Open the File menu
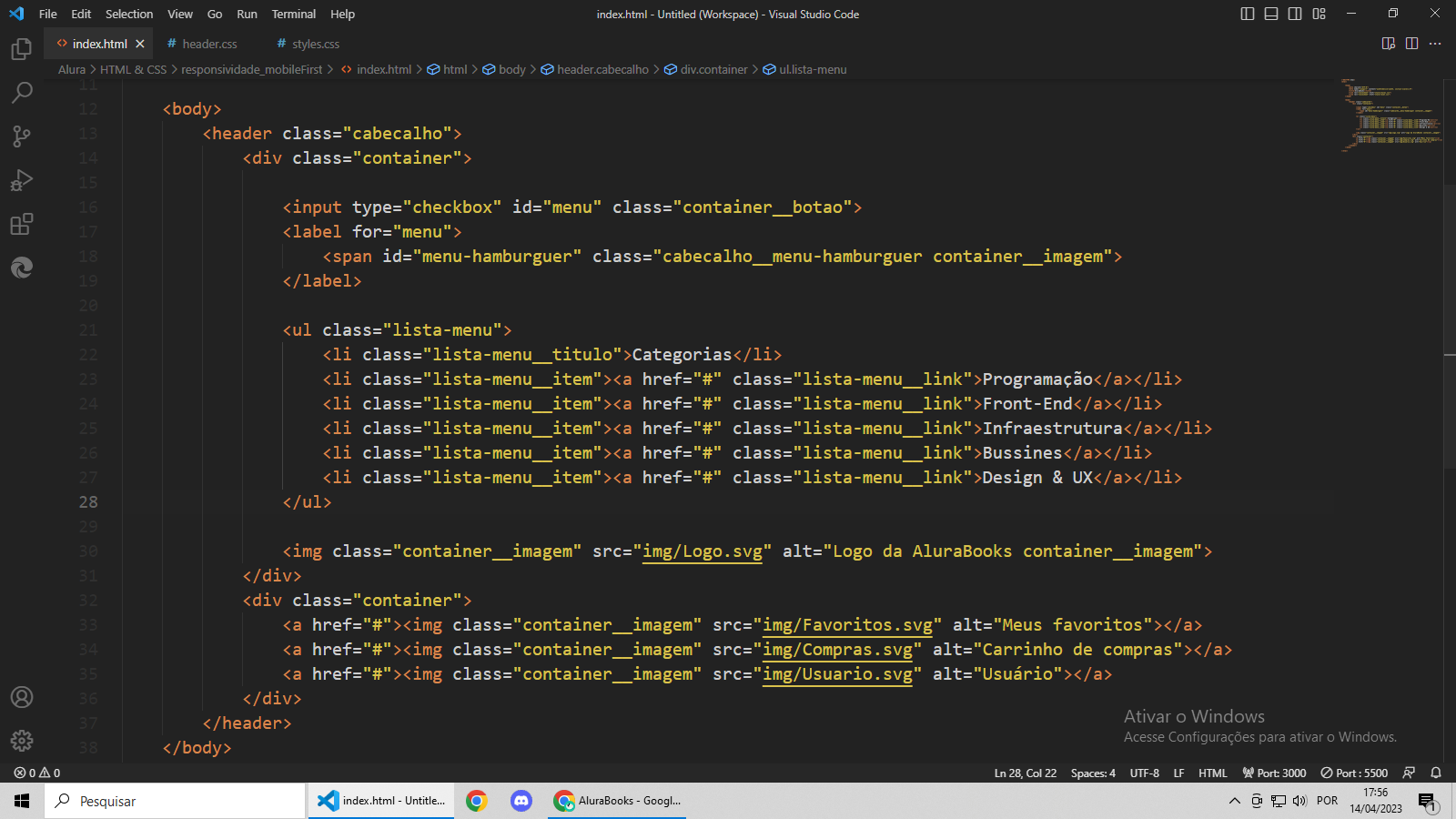Screen dimensions: 1456x819 point(48,14)
